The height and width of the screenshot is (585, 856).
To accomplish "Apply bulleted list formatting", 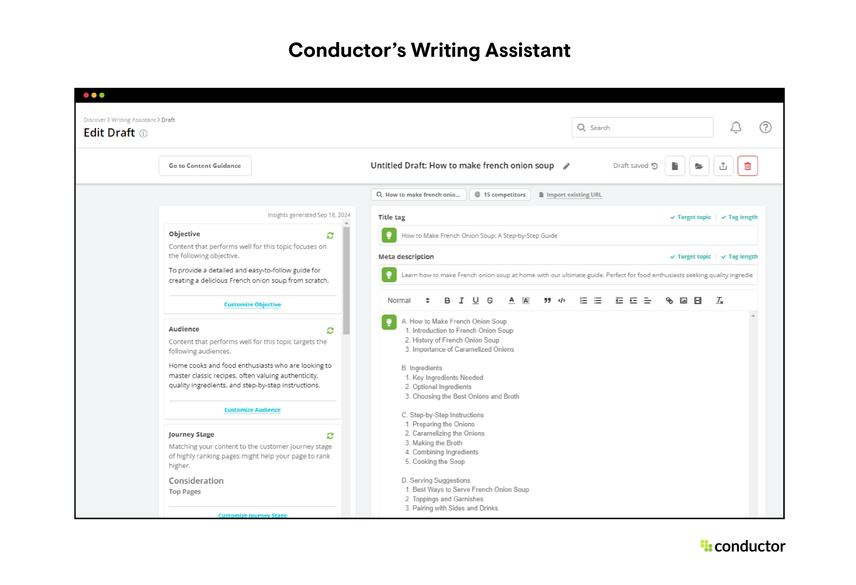I will [597, 301].
